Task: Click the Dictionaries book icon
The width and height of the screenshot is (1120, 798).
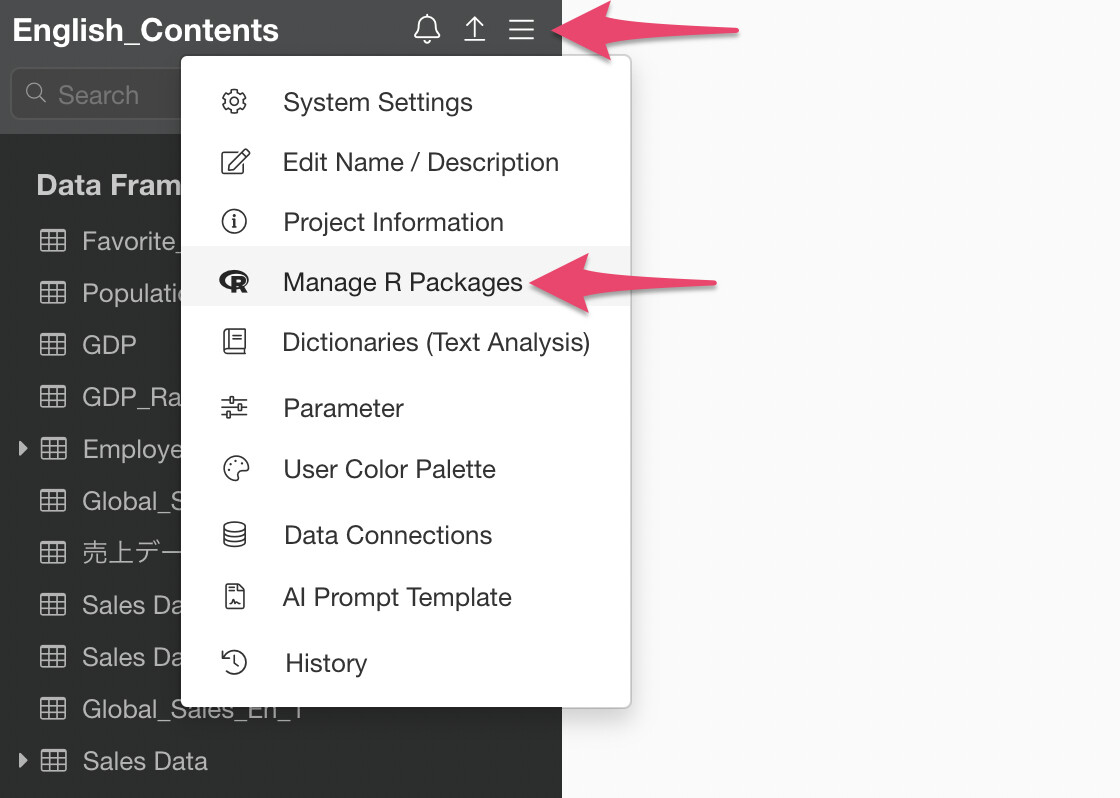Action: 234,342
